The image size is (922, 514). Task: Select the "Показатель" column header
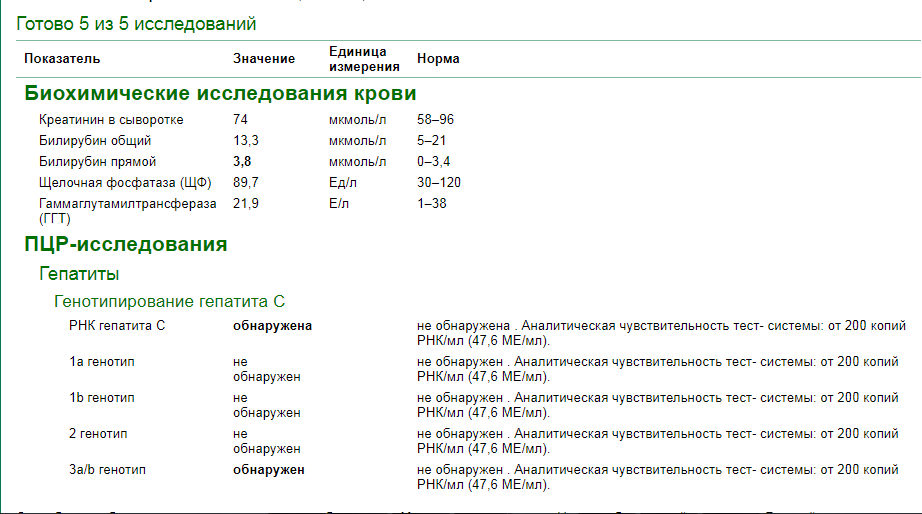point(62,59)
